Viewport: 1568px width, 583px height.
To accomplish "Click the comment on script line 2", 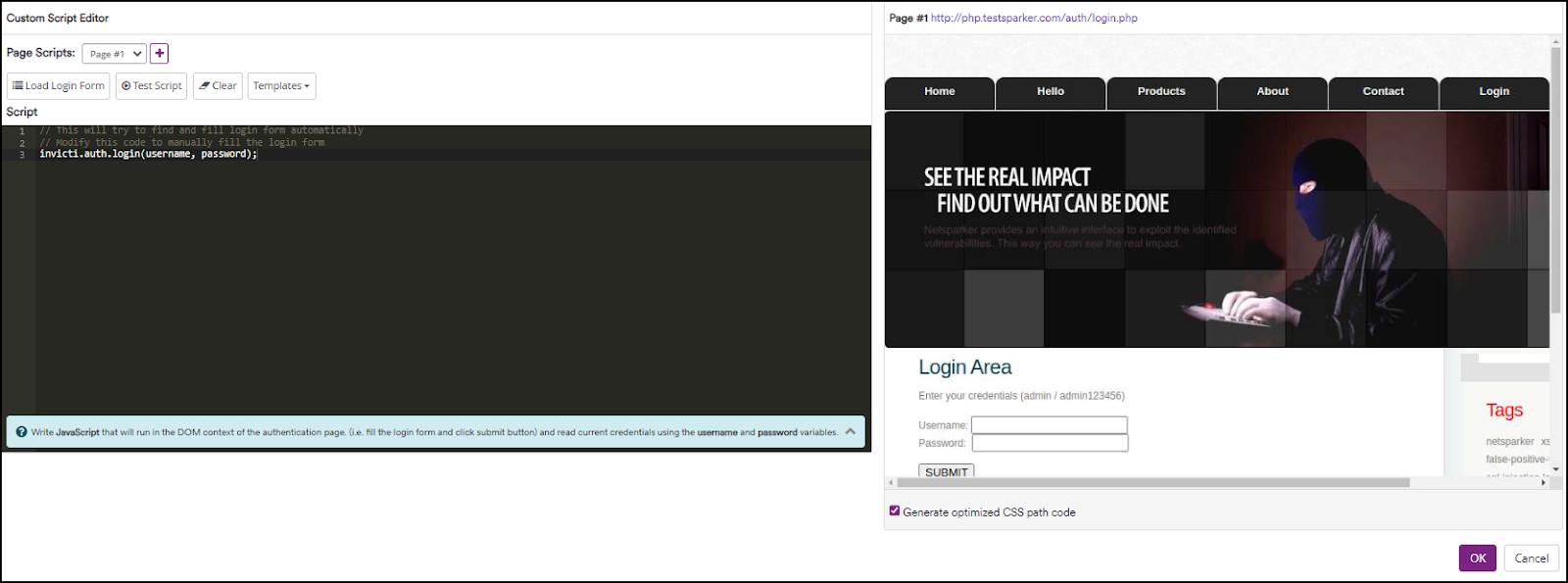I will point(182,142).
